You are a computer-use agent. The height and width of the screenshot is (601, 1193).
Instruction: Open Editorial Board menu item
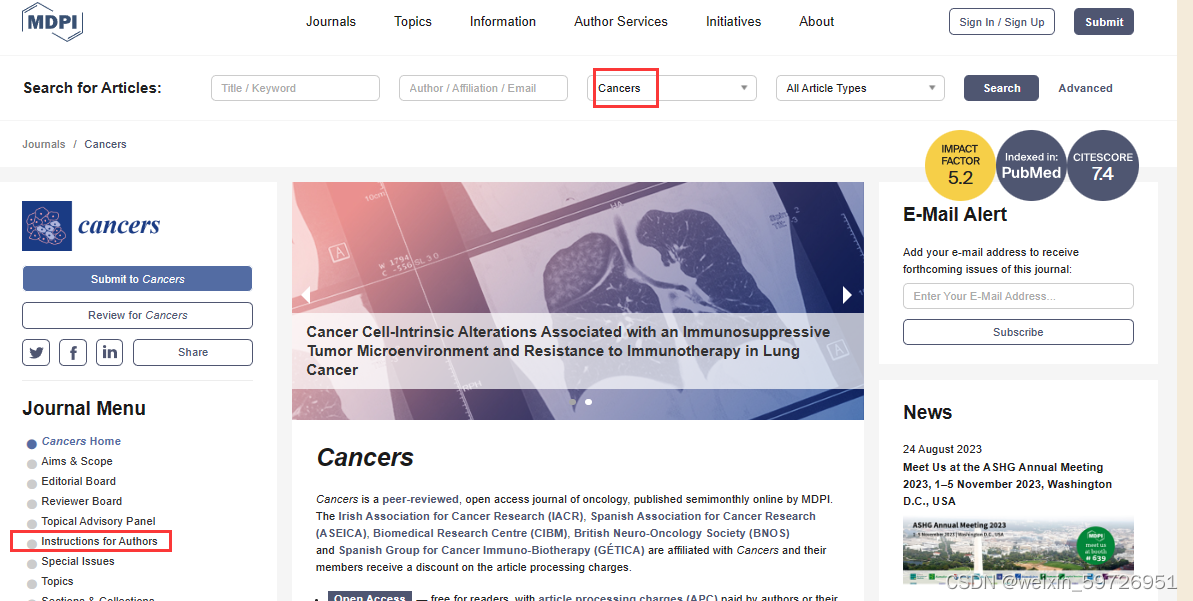click(78, 481)
